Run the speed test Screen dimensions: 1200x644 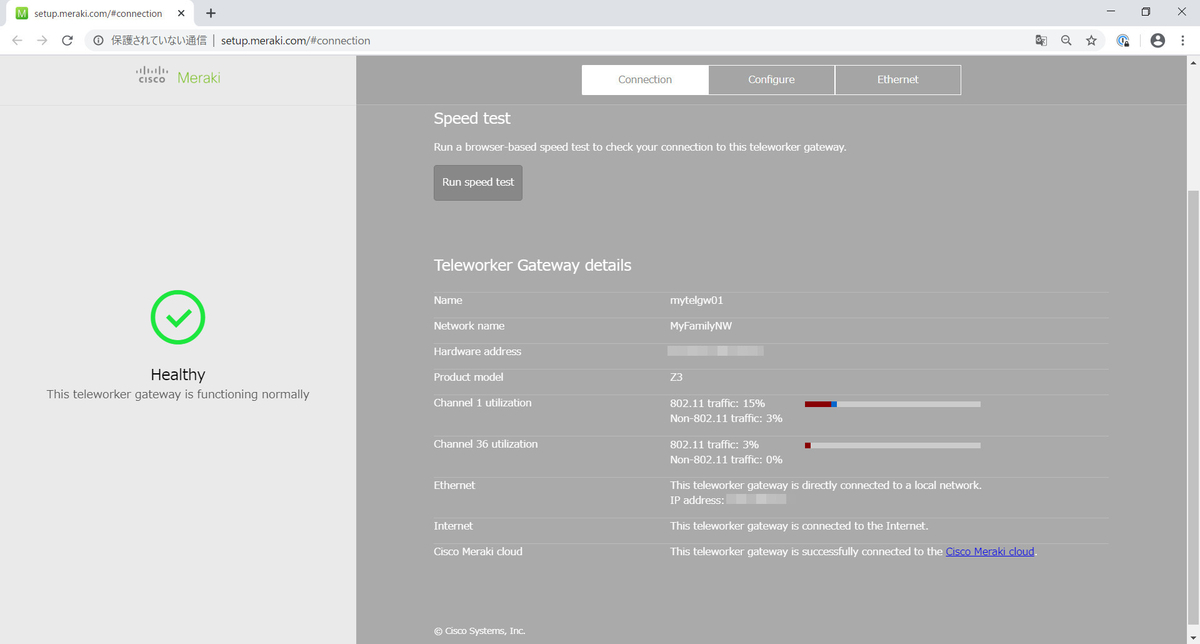tap(478, 183)
